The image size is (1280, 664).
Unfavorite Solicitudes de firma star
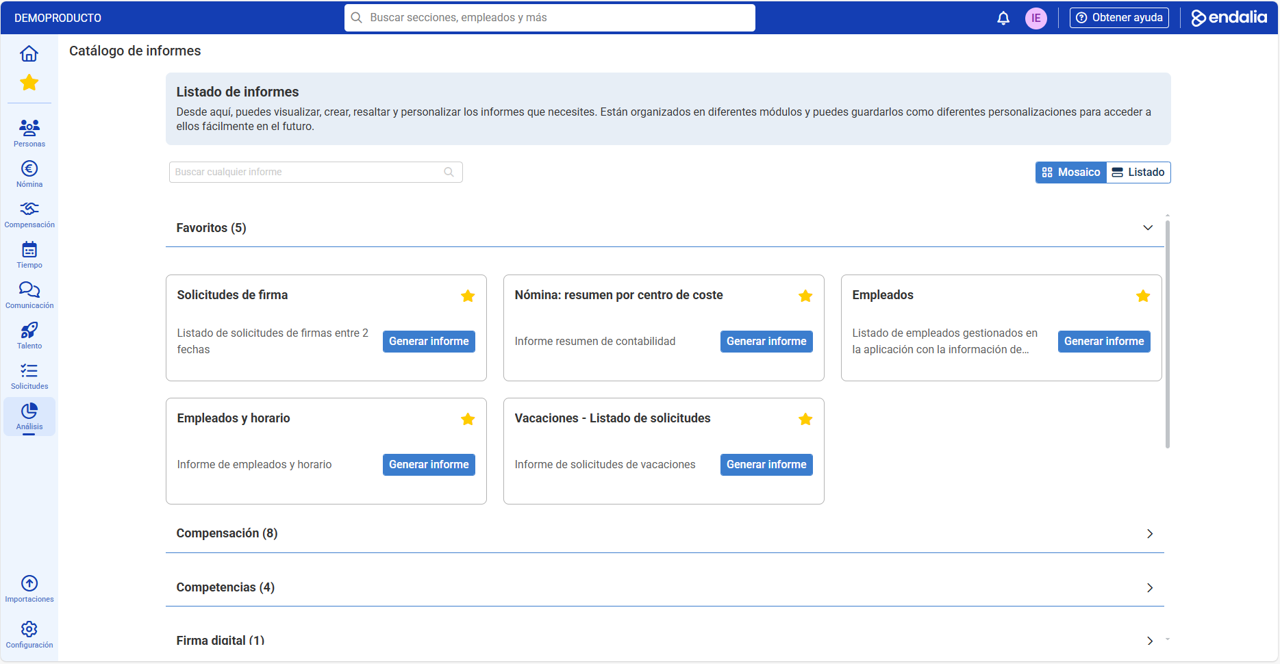[467, 296]
